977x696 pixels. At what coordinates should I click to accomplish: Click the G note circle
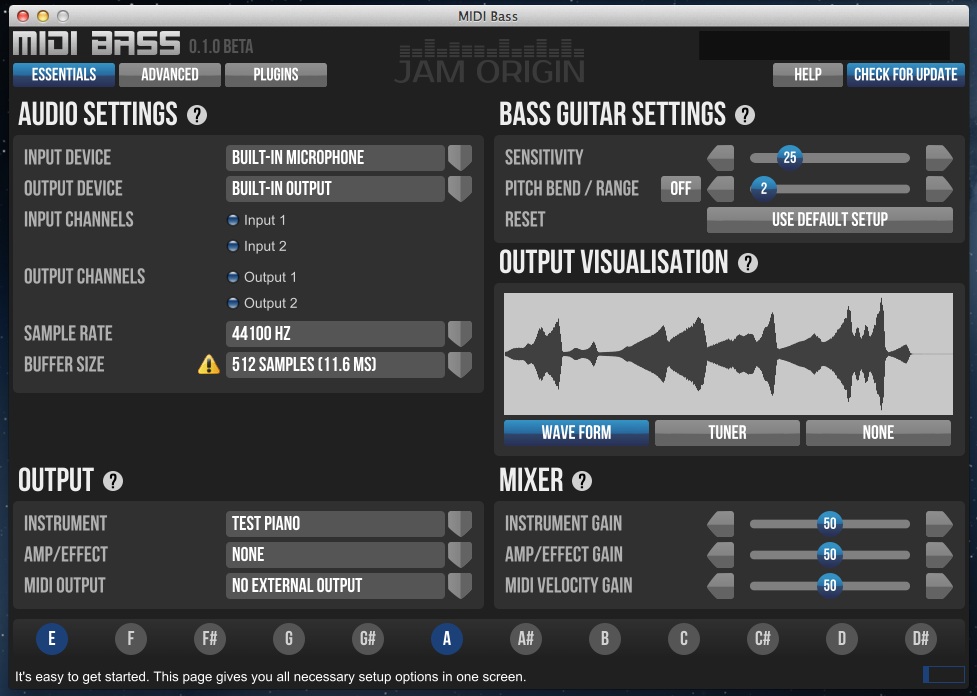(x=288, y=639)
